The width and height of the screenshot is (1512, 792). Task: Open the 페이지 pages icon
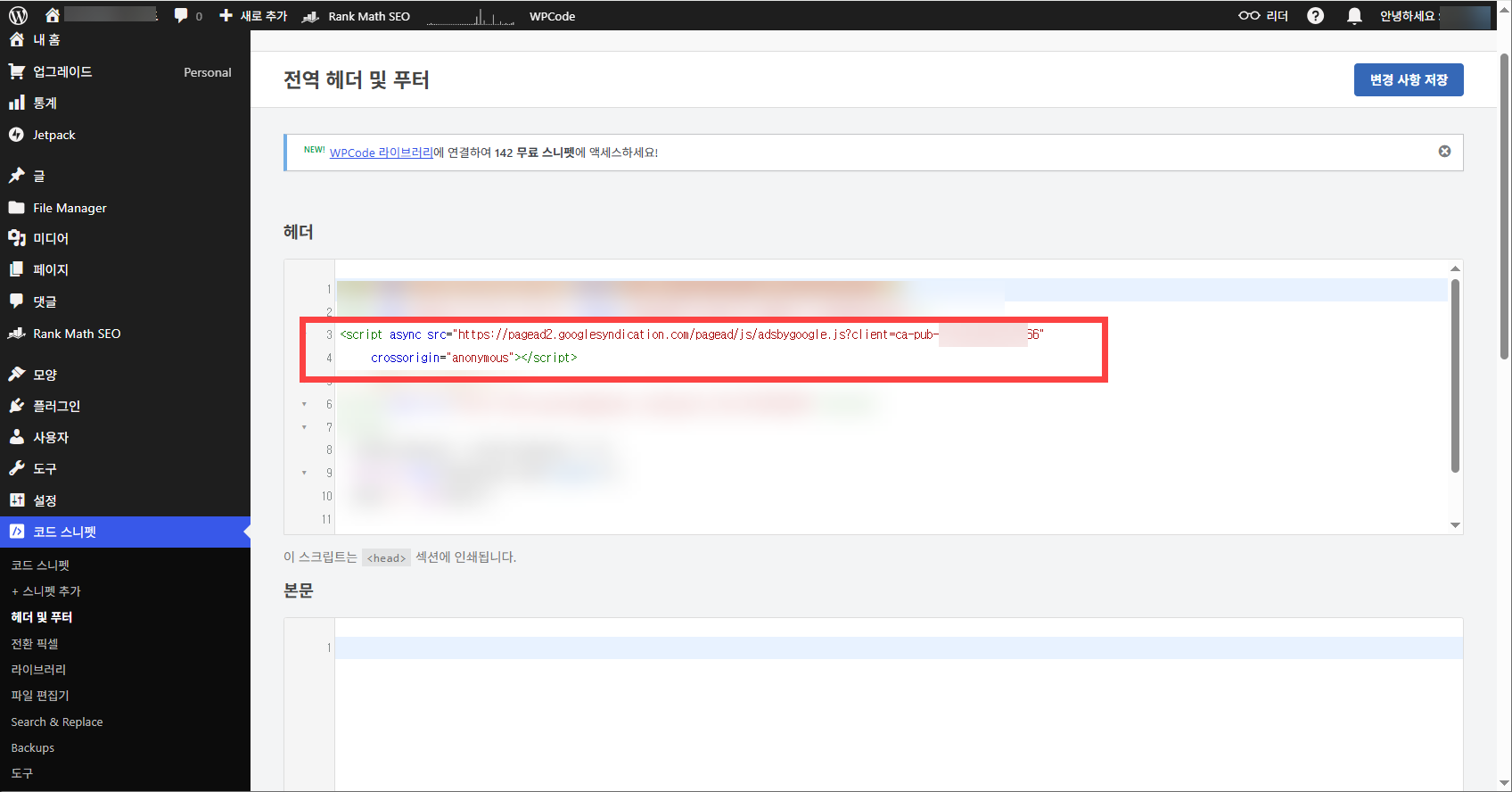(x=16, y=269)
